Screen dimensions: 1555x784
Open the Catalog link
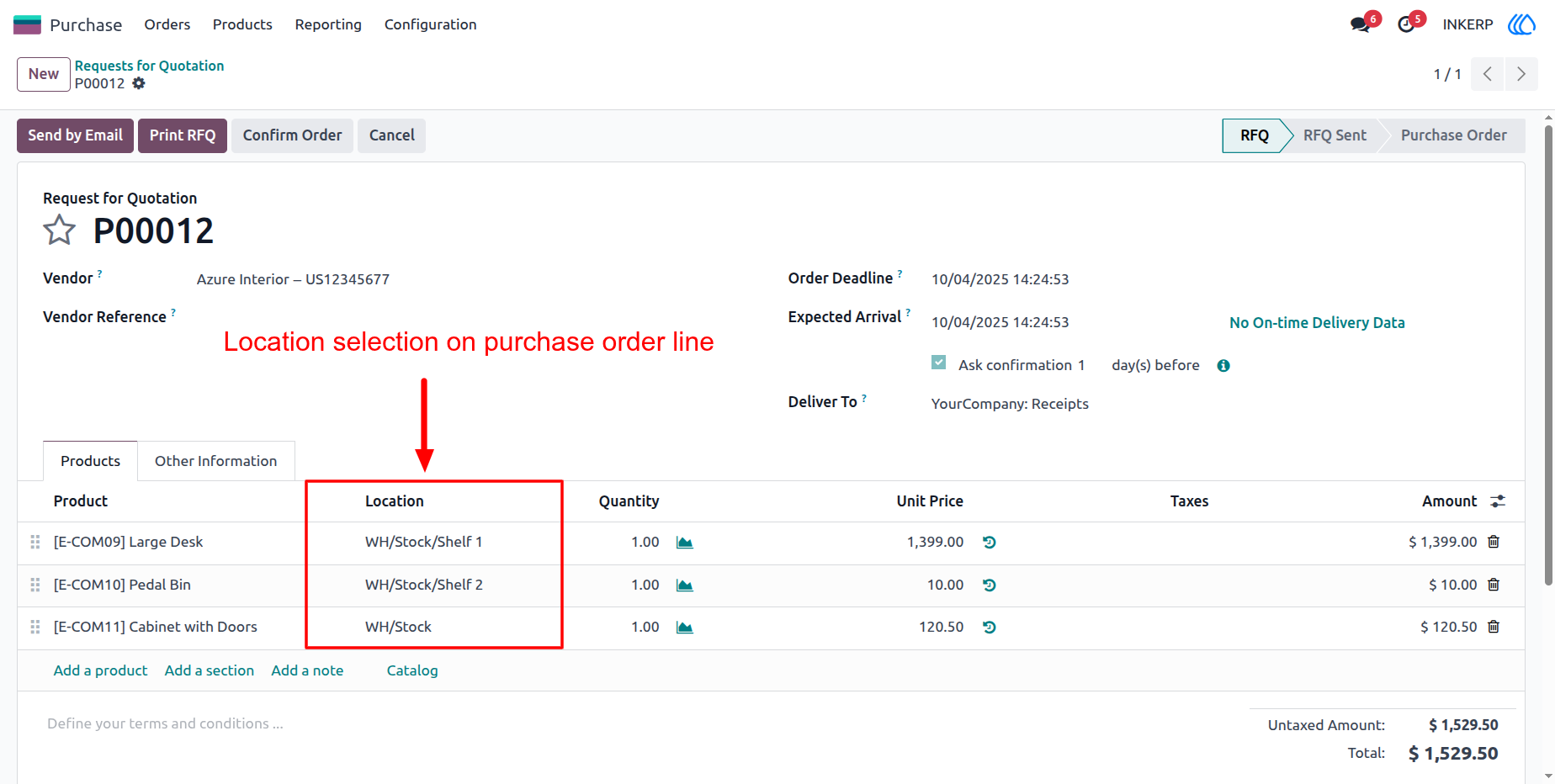click(x=412, y=670)
